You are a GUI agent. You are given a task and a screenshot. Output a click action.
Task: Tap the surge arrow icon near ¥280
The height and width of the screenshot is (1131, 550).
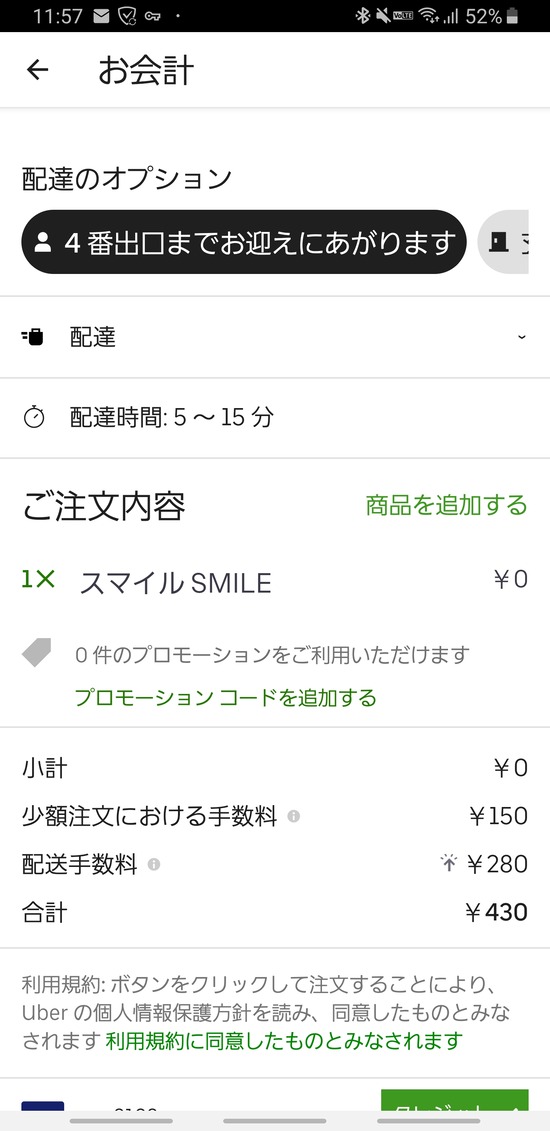point(449,863)
